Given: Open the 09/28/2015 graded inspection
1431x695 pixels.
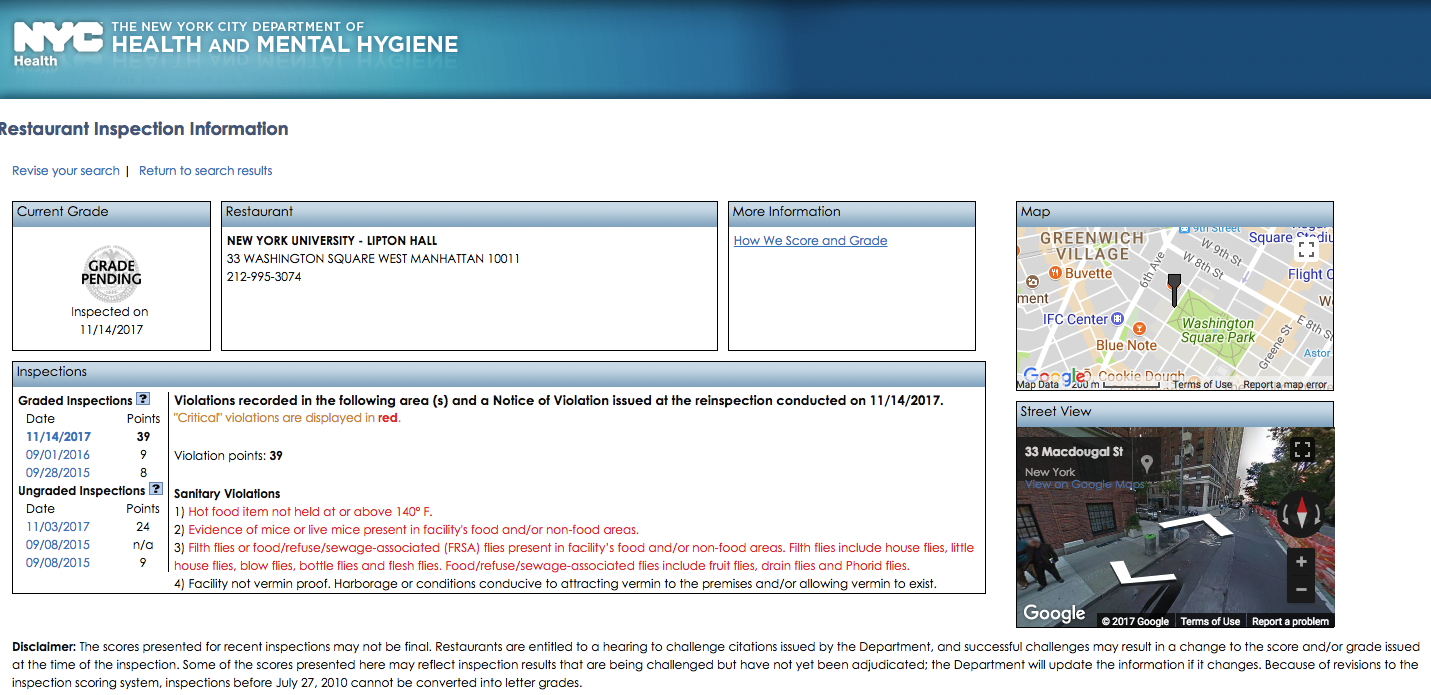Looking at the screenshot, I should tap(58, 473).
